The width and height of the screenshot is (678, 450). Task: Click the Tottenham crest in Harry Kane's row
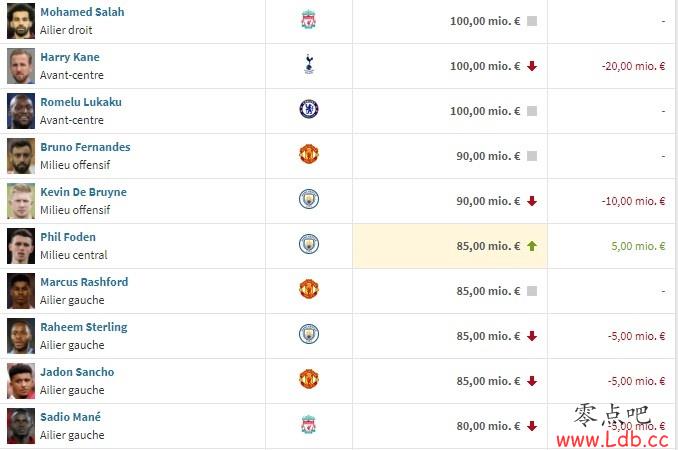tap(309, 64)
